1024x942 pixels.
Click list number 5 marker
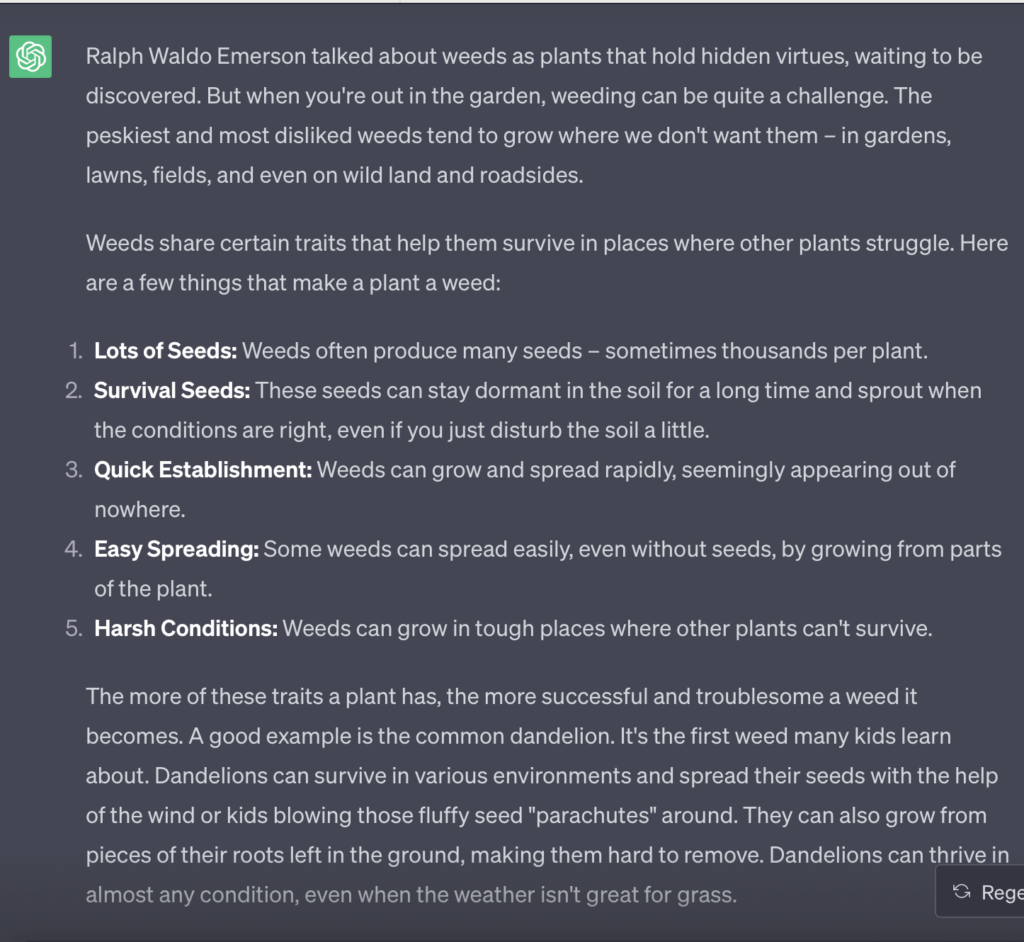click(74, 628)
